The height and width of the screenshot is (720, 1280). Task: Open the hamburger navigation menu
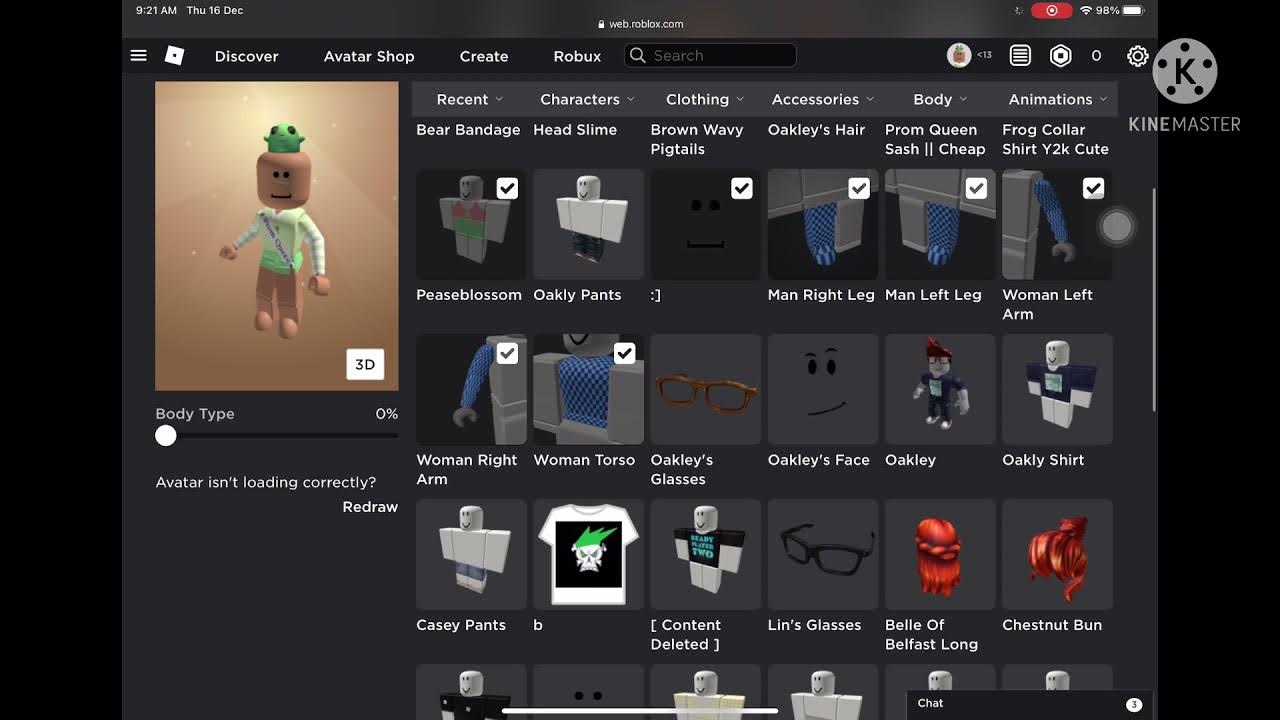pos(139,56)
